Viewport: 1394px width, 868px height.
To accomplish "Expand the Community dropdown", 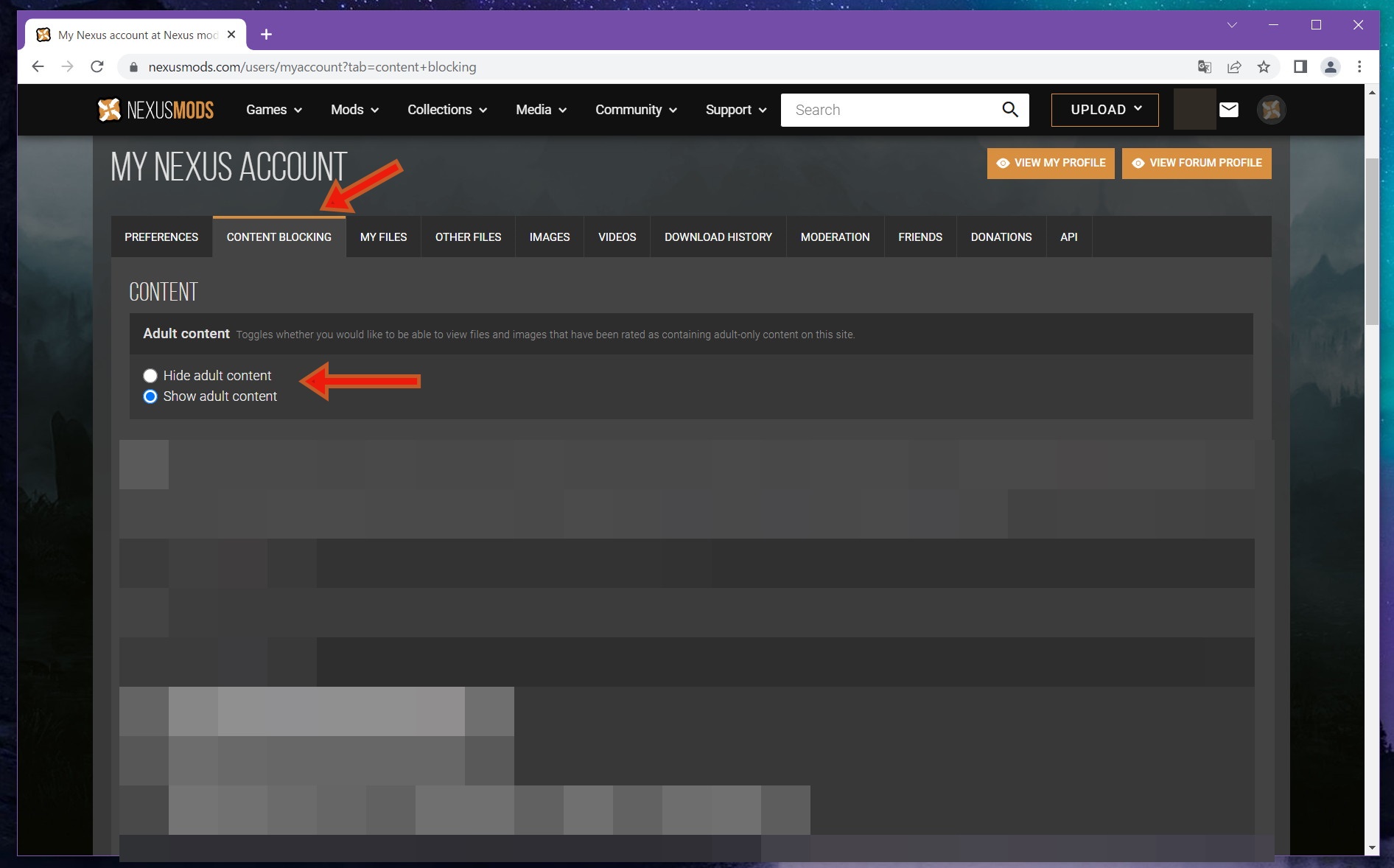I will point(636,110).
